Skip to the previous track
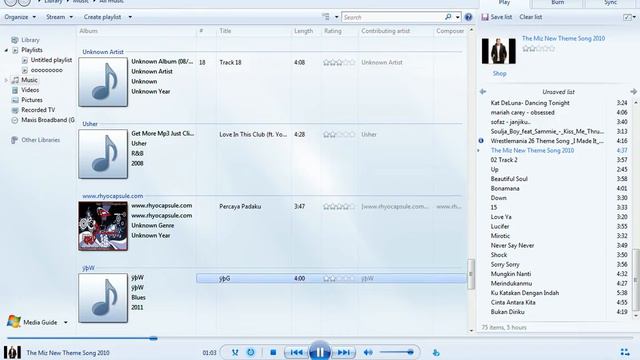640x360 pixels. pos(297,352)
